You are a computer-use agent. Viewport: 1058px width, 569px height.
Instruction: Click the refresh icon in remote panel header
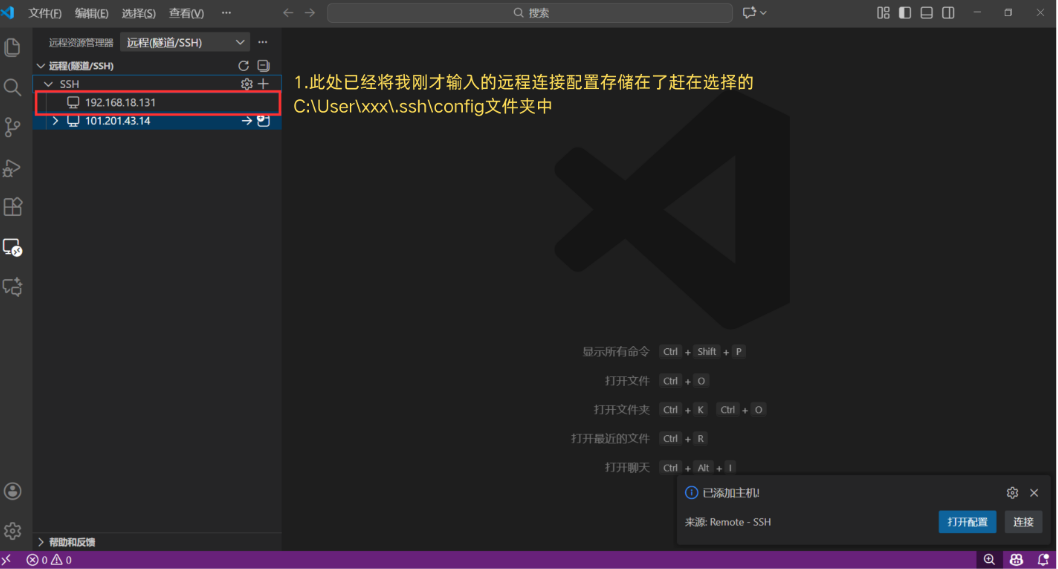(244, 65)
